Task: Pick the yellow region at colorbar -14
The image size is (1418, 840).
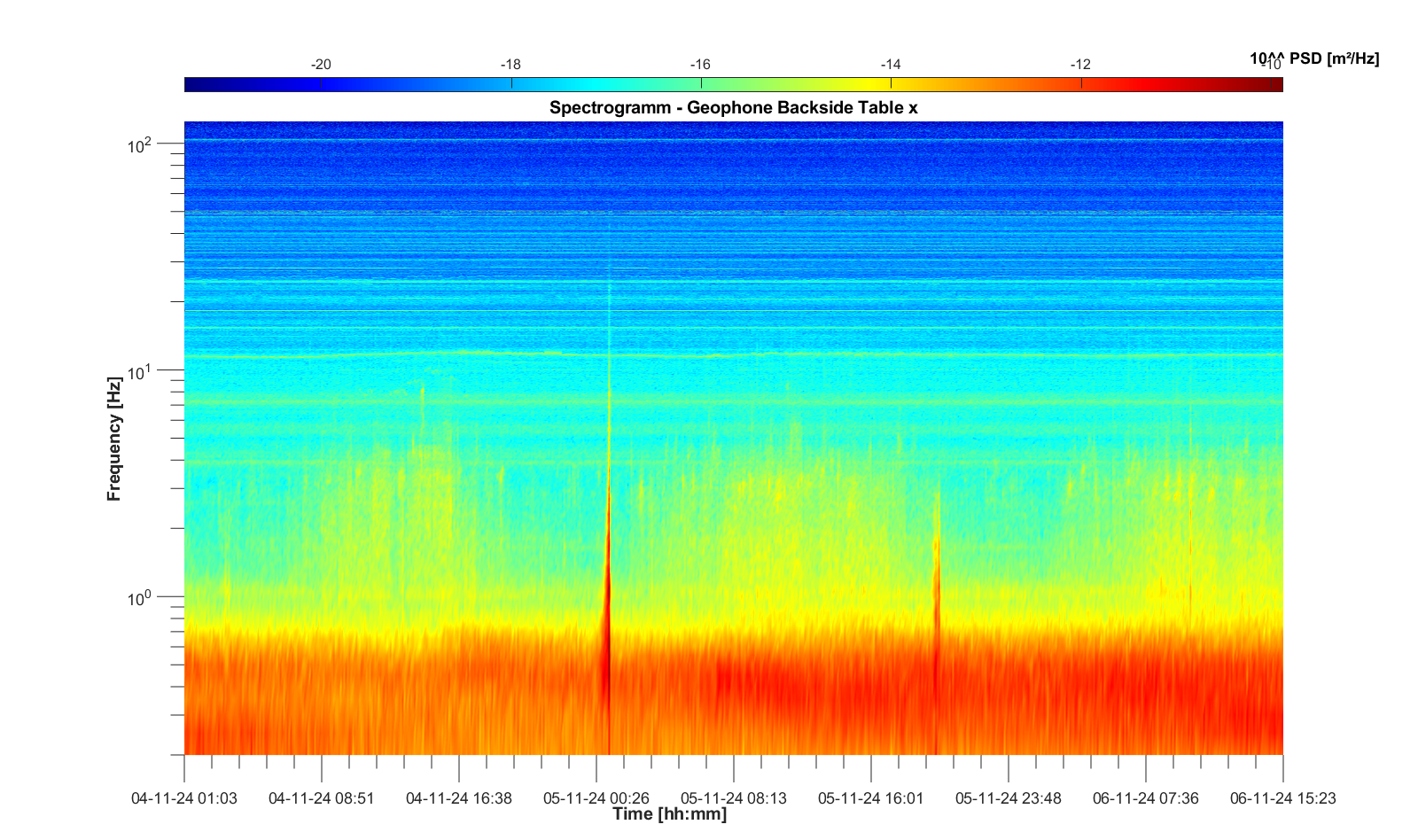Action: point(891,84)
